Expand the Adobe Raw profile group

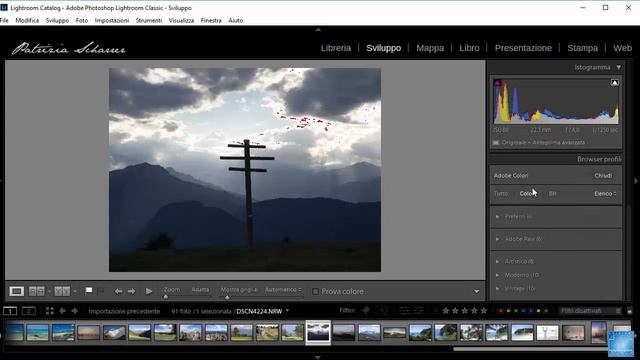498,239
